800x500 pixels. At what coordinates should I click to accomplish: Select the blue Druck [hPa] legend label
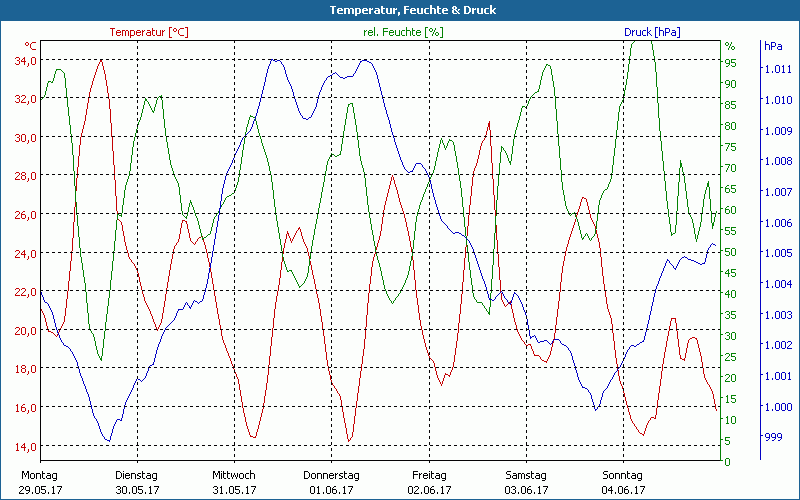pos(652,32)
